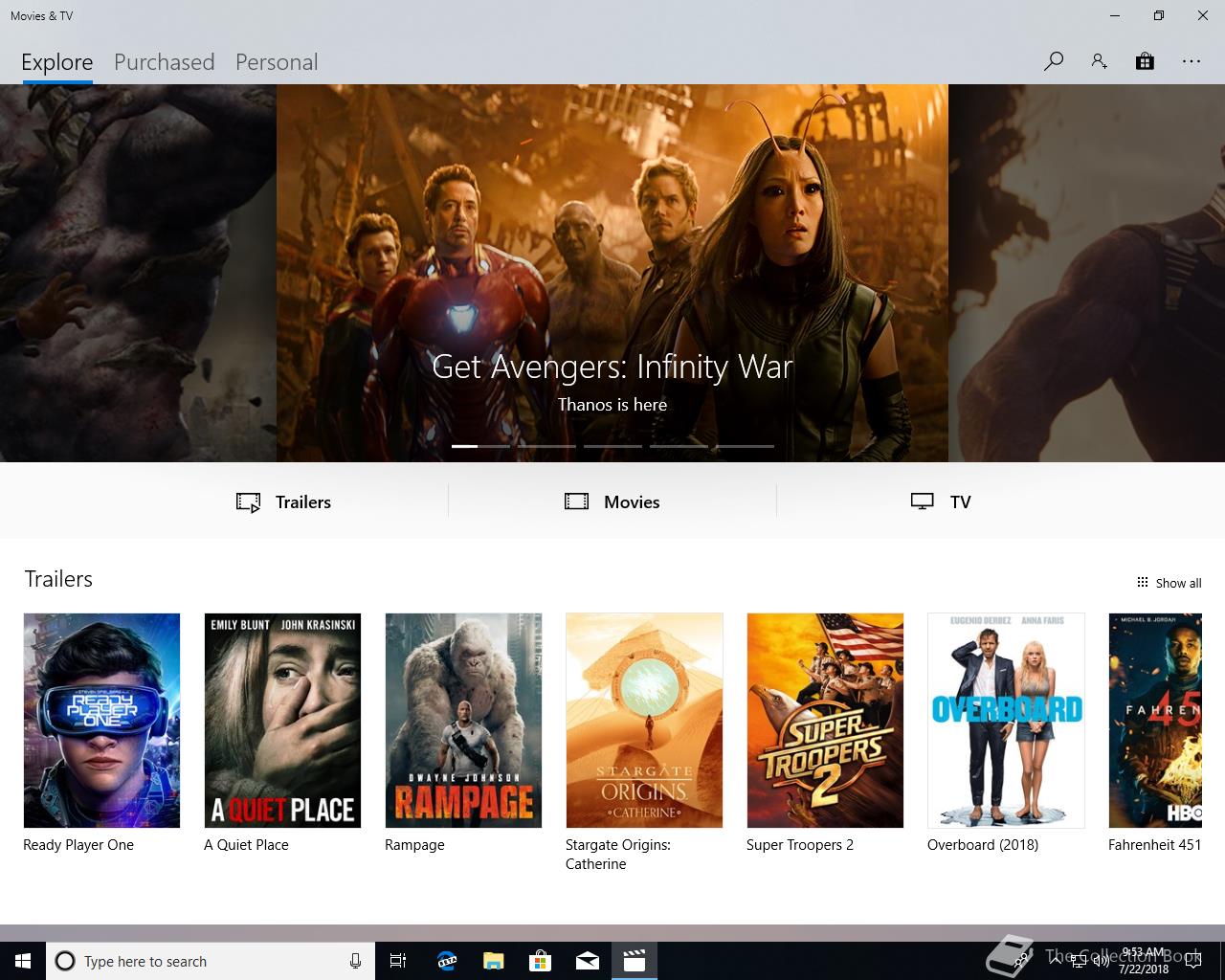The image size is (1225, 980).
Task: Open the Store shopping bag icon
Action: coord(1145,61)
